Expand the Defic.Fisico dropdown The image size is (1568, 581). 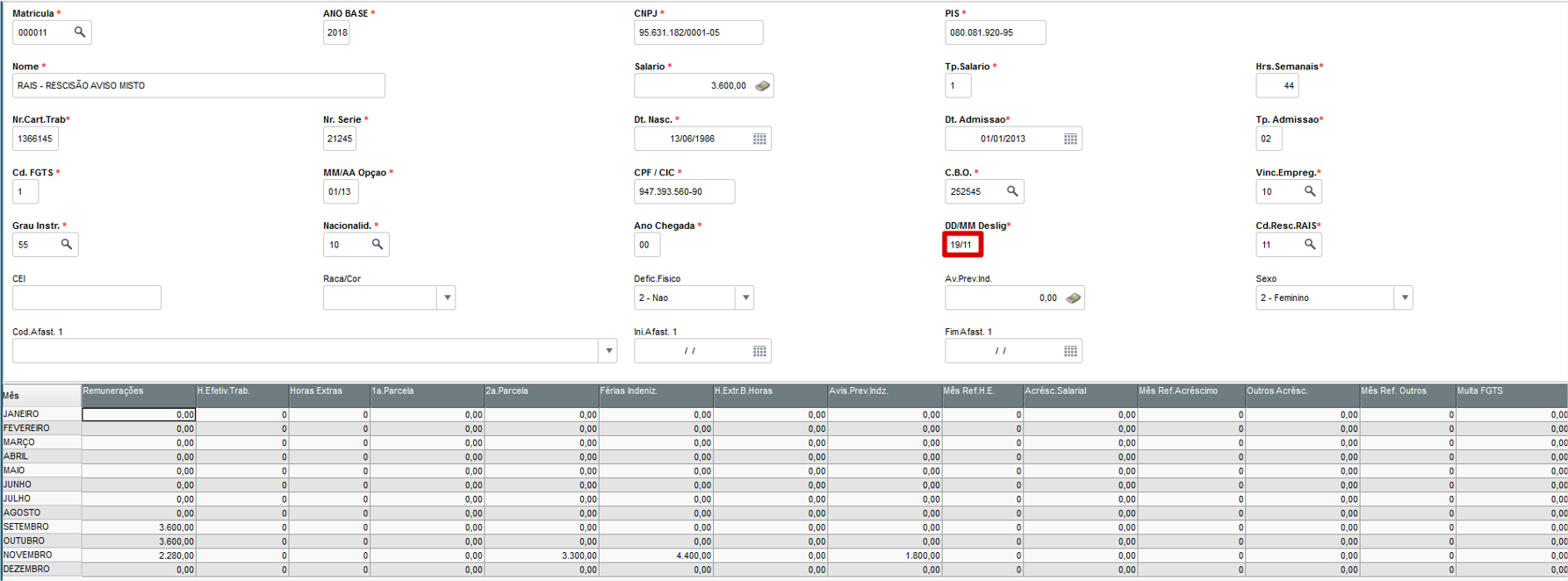point(745,298)
